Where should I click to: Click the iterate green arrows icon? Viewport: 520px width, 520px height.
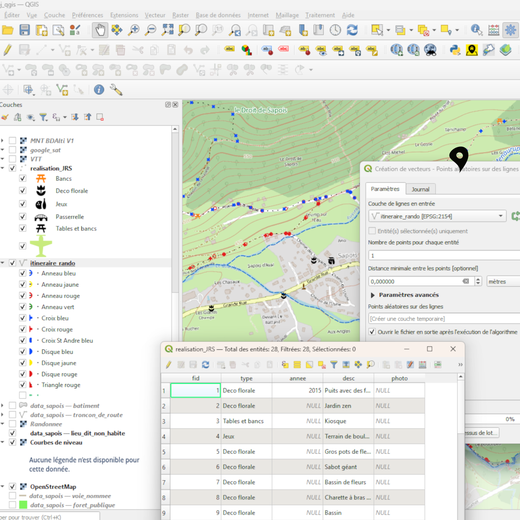click(x=515, y=216)
